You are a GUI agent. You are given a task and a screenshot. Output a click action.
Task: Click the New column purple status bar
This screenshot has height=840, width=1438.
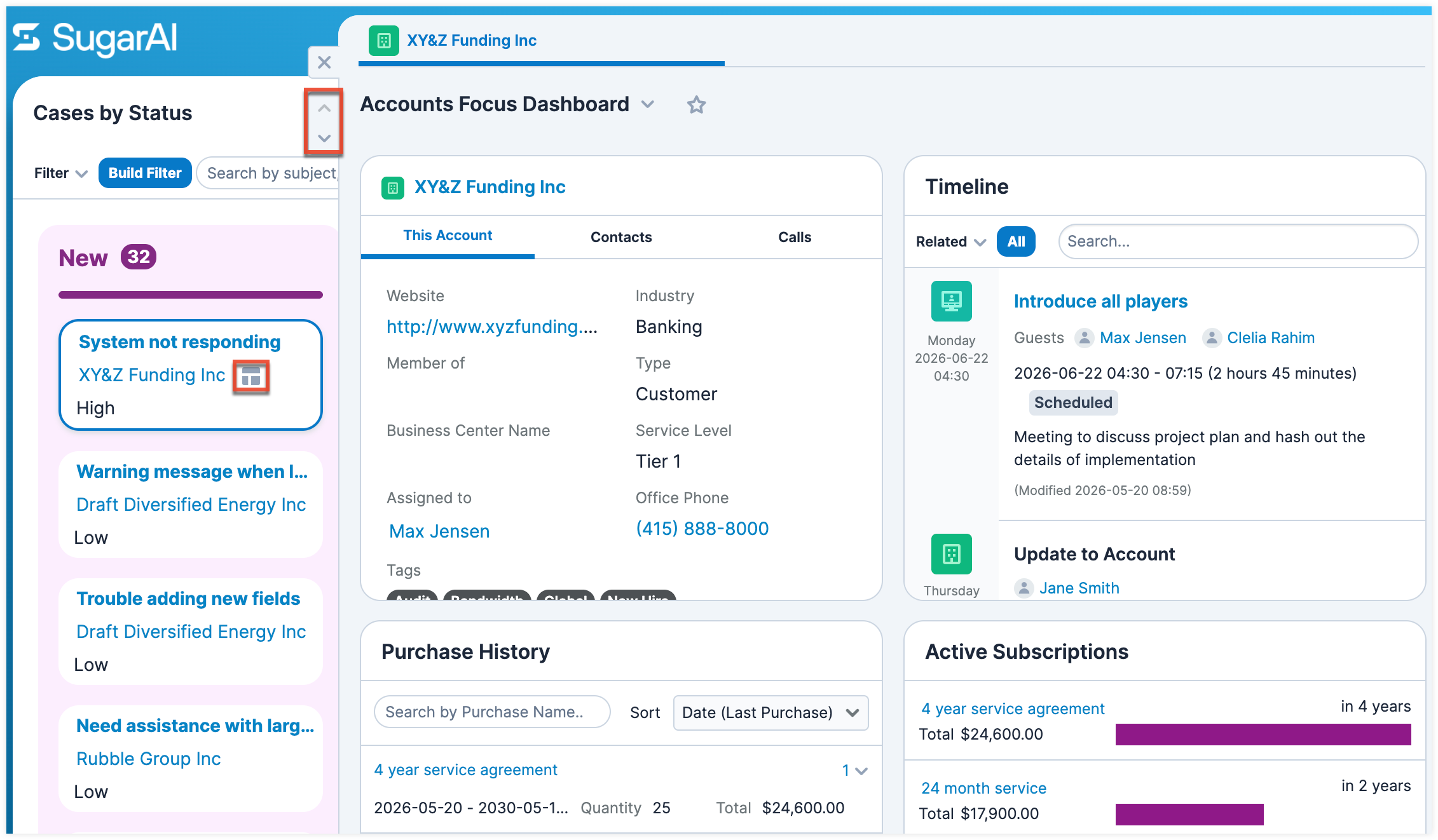click(191, 295)
